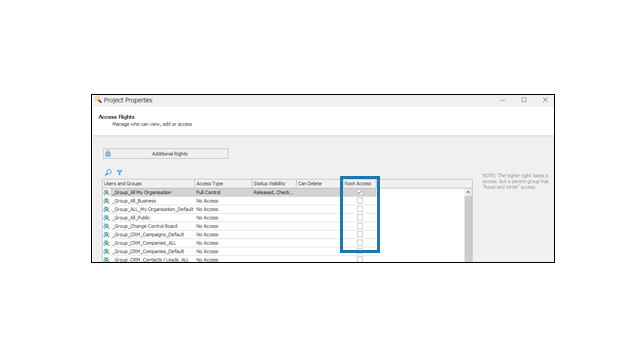Tick Root Access checkbox for _Group_All_Public

tap(360, 218)
